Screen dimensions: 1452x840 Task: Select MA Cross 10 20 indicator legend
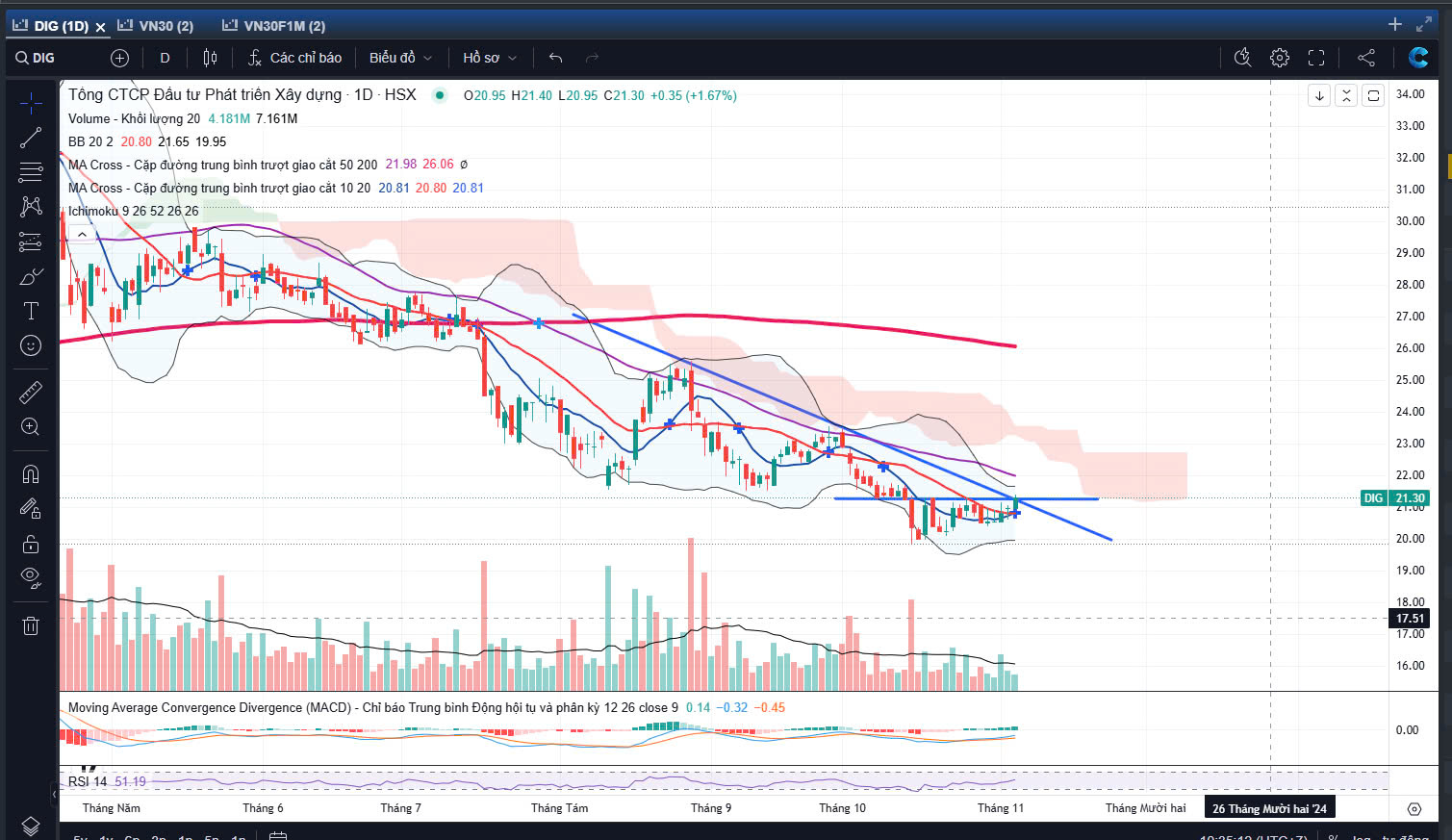[218, 188]
